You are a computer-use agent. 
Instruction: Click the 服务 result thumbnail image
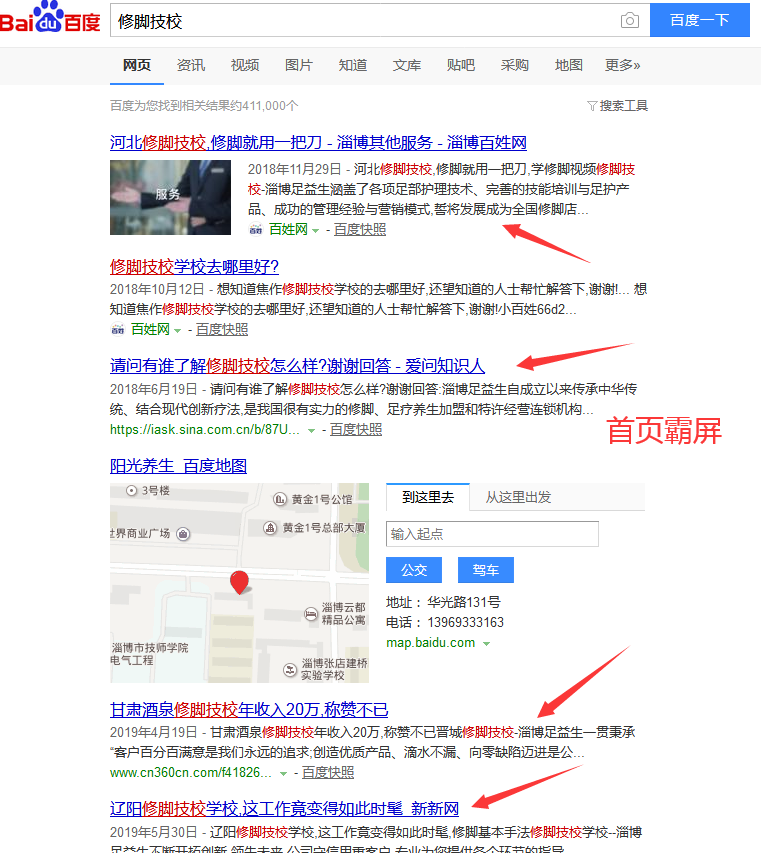click(x=170, y=197)
